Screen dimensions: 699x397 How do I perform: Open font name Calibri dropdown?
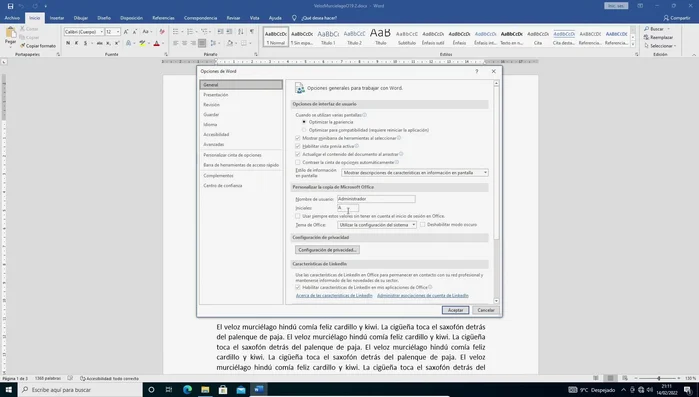(x=102, y=32)
